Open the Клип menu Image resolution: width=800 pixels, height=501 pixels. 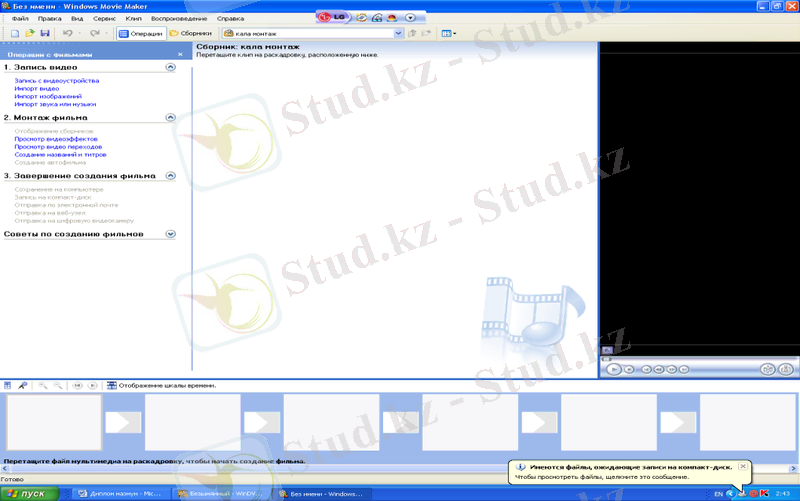(x=133, y=18)
